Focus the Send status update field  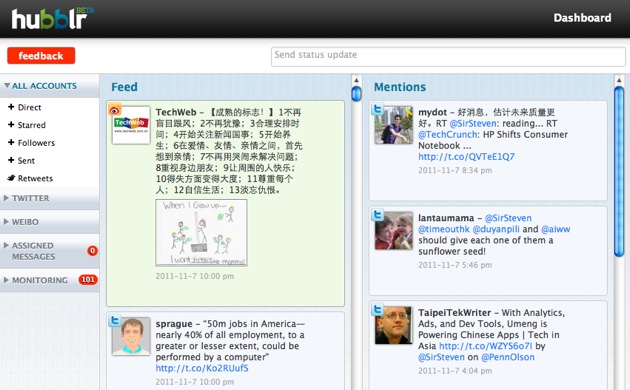pos(448,57)
